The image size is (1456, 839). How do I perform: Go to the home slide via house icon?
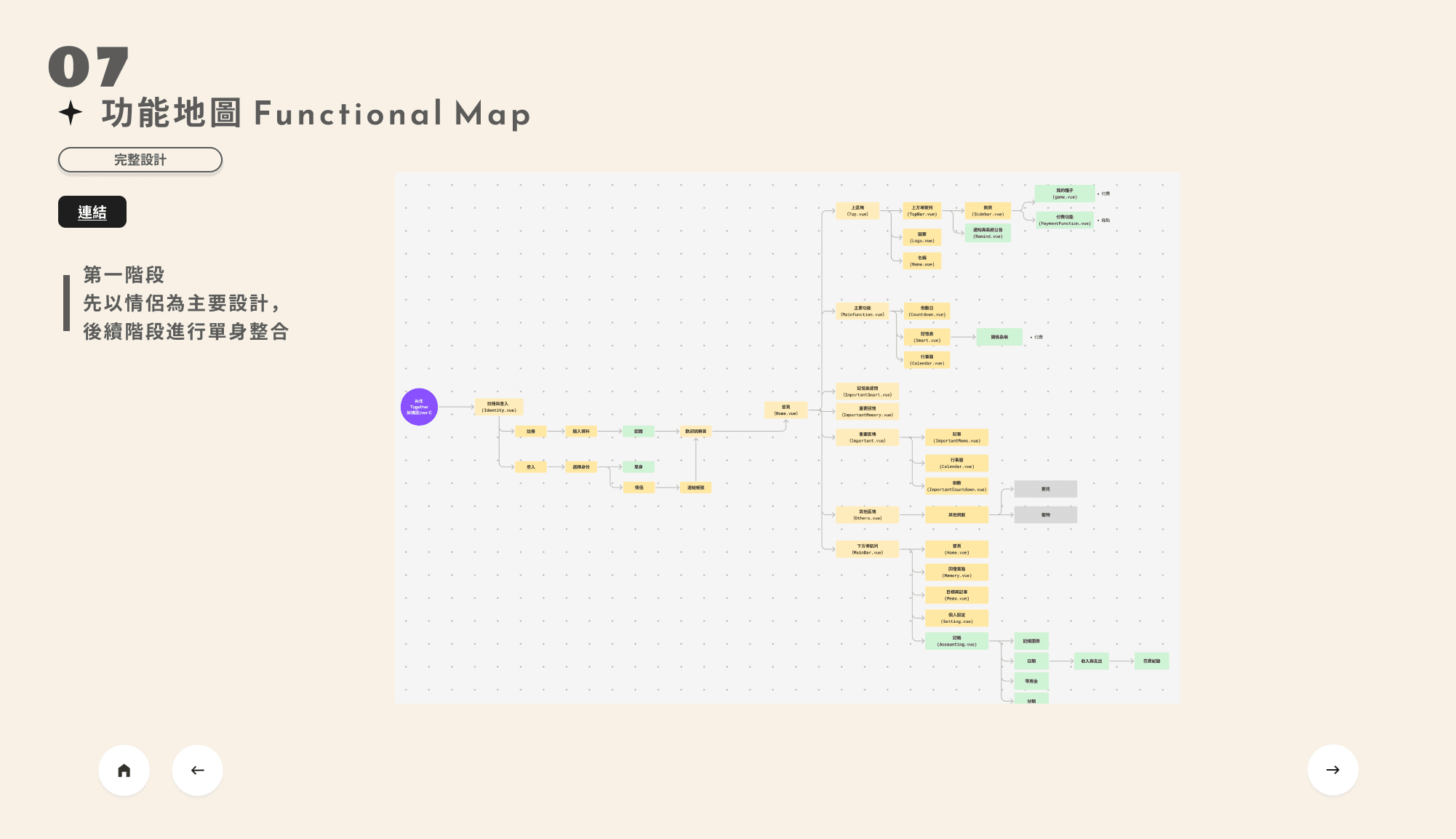pyautogui.click(x=124, y=770)
